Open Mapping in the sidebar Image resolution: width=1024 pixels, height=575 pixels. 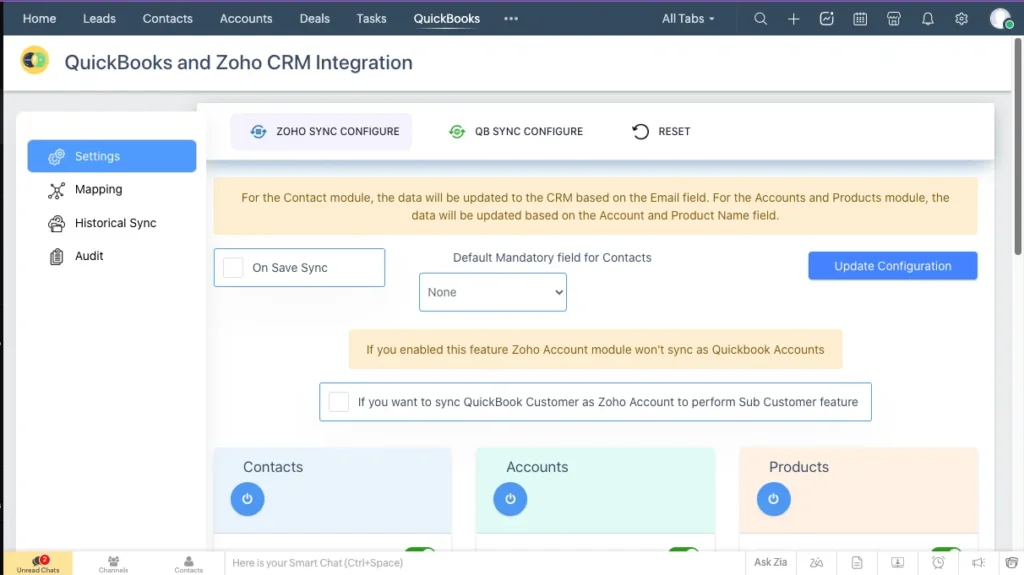tap(86, 189)
